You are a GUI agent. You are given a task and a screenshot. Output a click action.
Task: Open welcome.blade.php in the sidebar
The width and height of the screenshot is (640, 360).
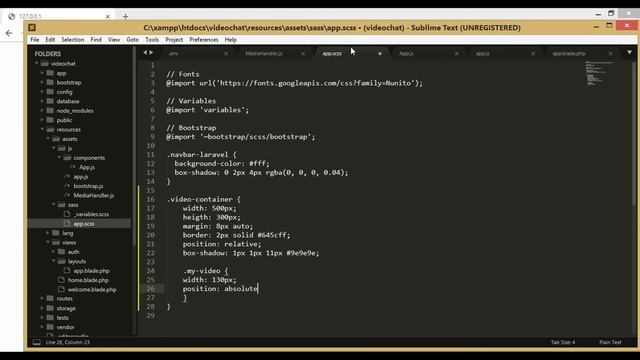click(92, 289)
